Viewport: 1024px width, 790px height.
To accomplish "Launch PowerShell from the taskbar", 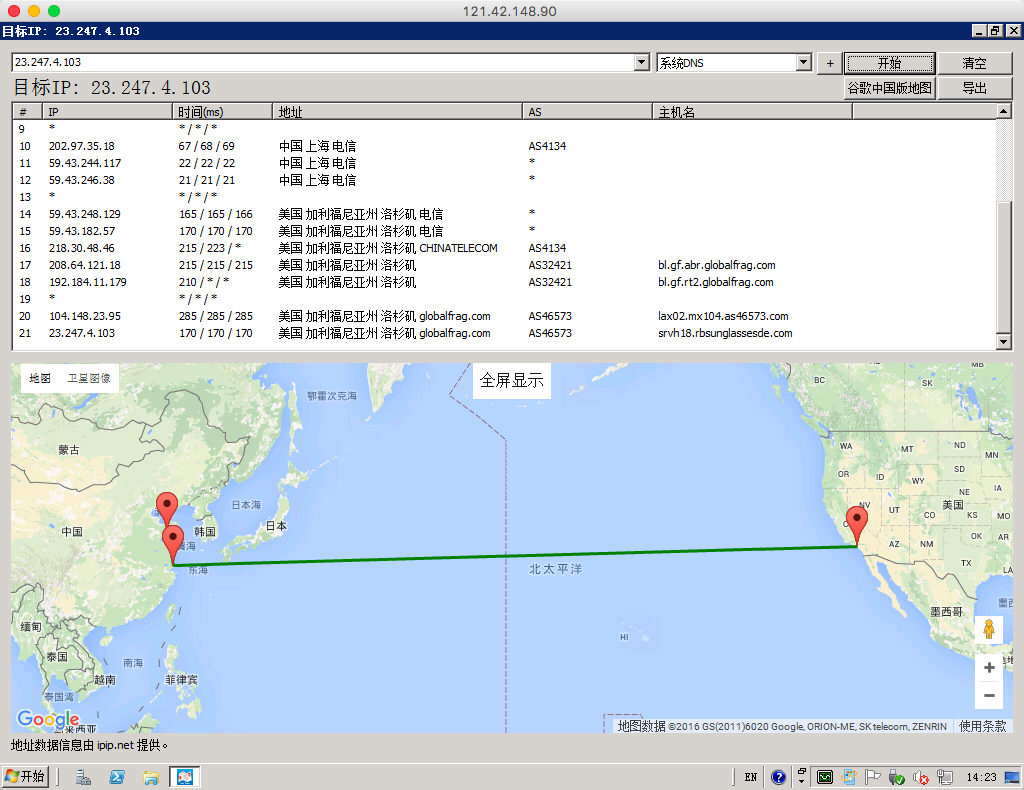I will (117, 777).
